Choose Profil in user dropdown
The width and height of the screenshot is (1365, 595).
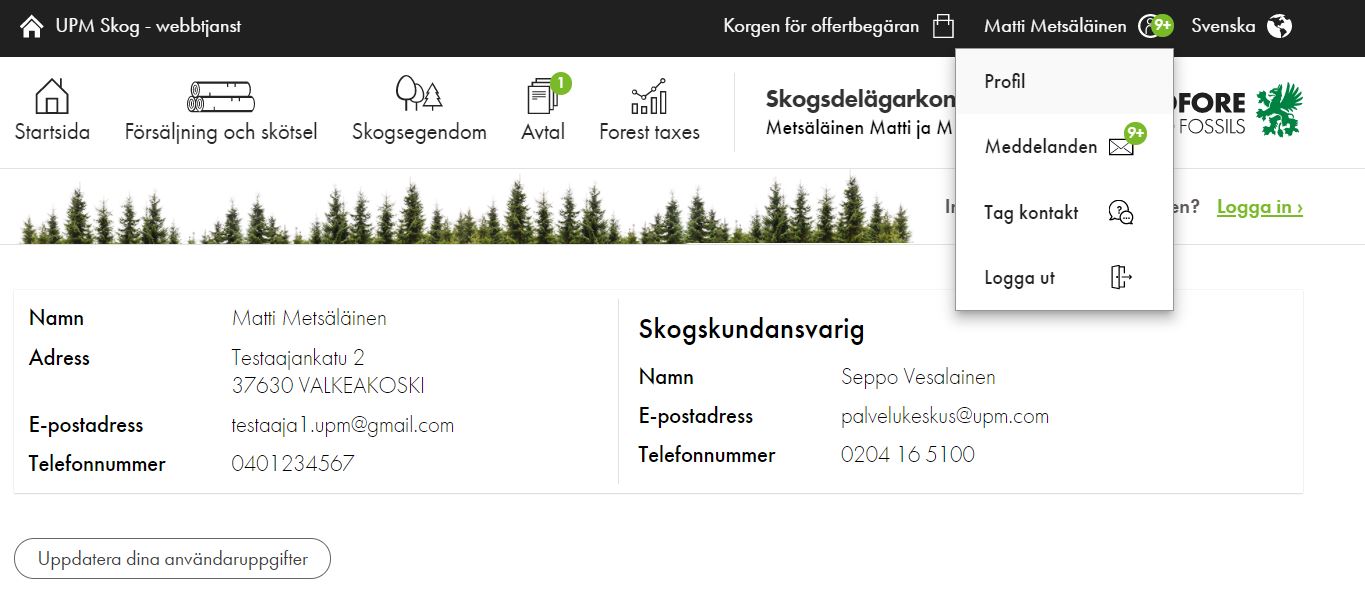point(1064,81)
